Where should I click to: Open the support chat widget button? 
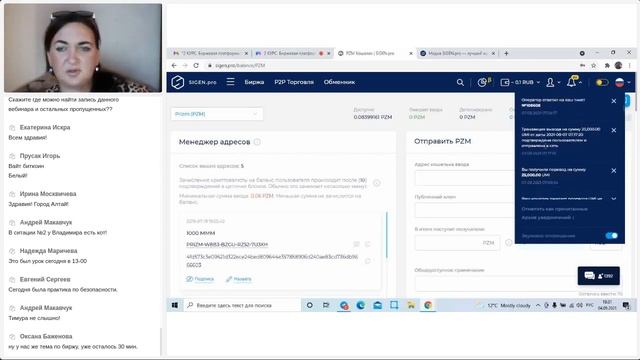[598, 276]
